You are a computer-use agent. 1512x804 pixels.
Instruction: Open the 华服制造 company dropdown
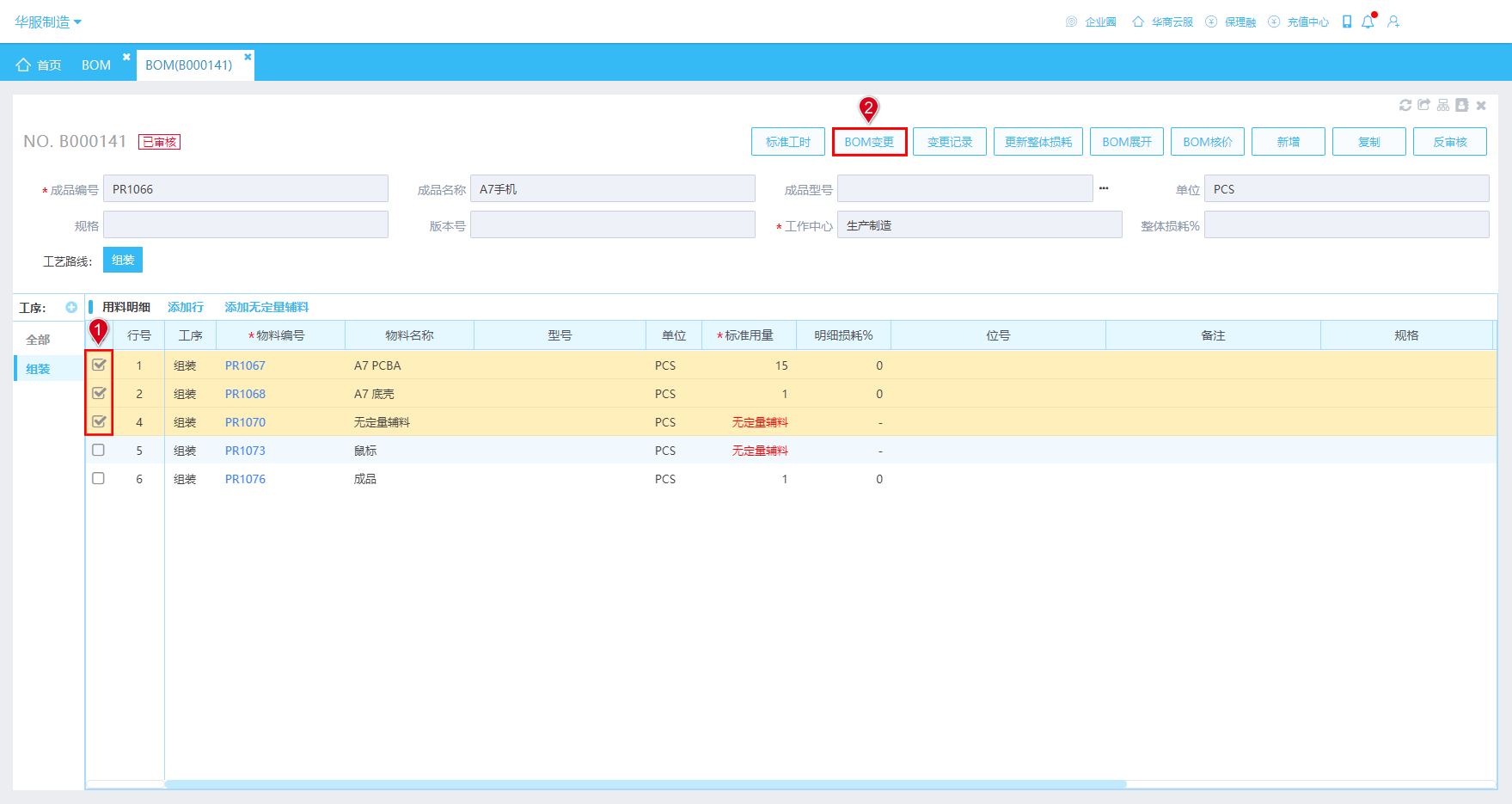click(48, 21)
